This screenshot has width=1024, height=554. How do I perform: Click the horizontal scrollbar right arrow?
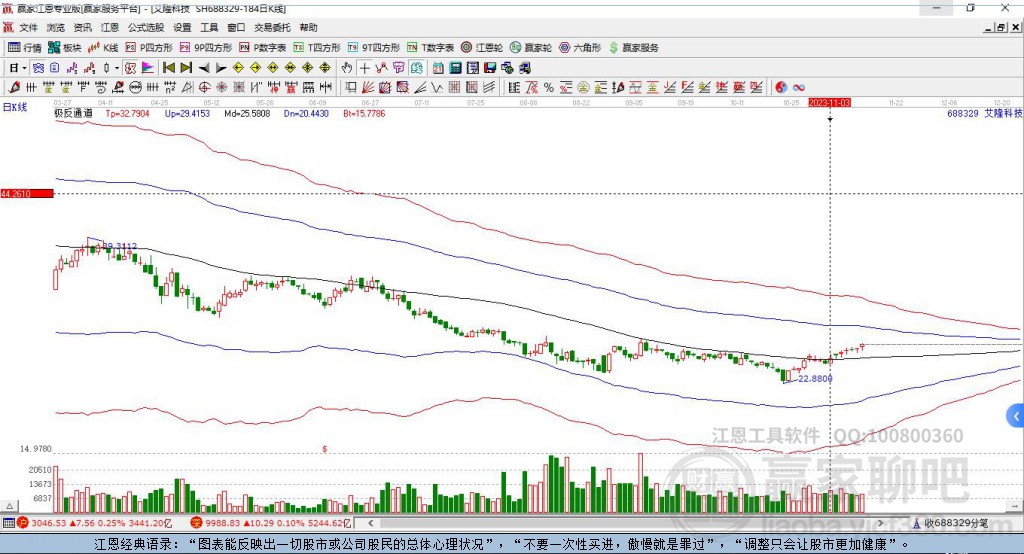pyautogui.click(x=880, y=523)
